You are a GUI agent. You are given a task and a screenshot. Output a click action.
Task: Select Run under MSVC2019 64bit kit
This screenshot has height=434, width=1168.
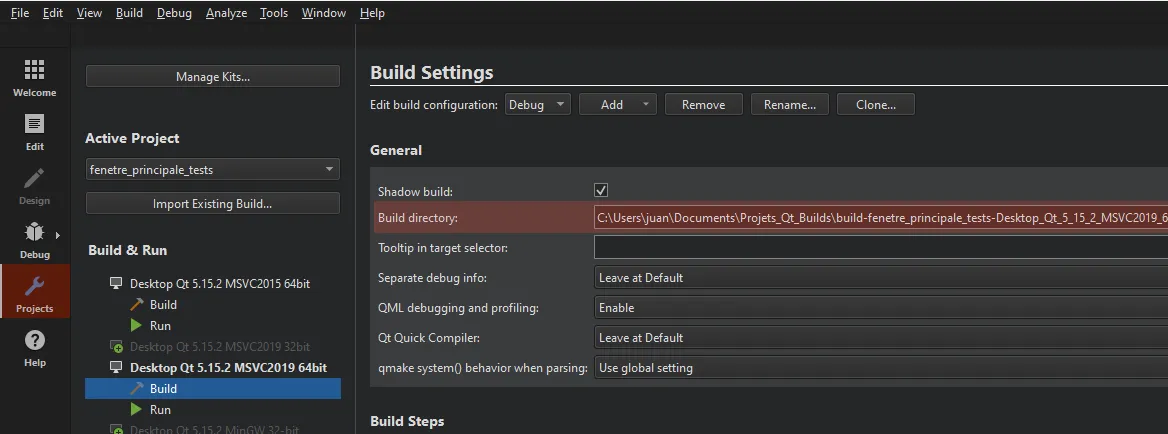tap(160, 410)
